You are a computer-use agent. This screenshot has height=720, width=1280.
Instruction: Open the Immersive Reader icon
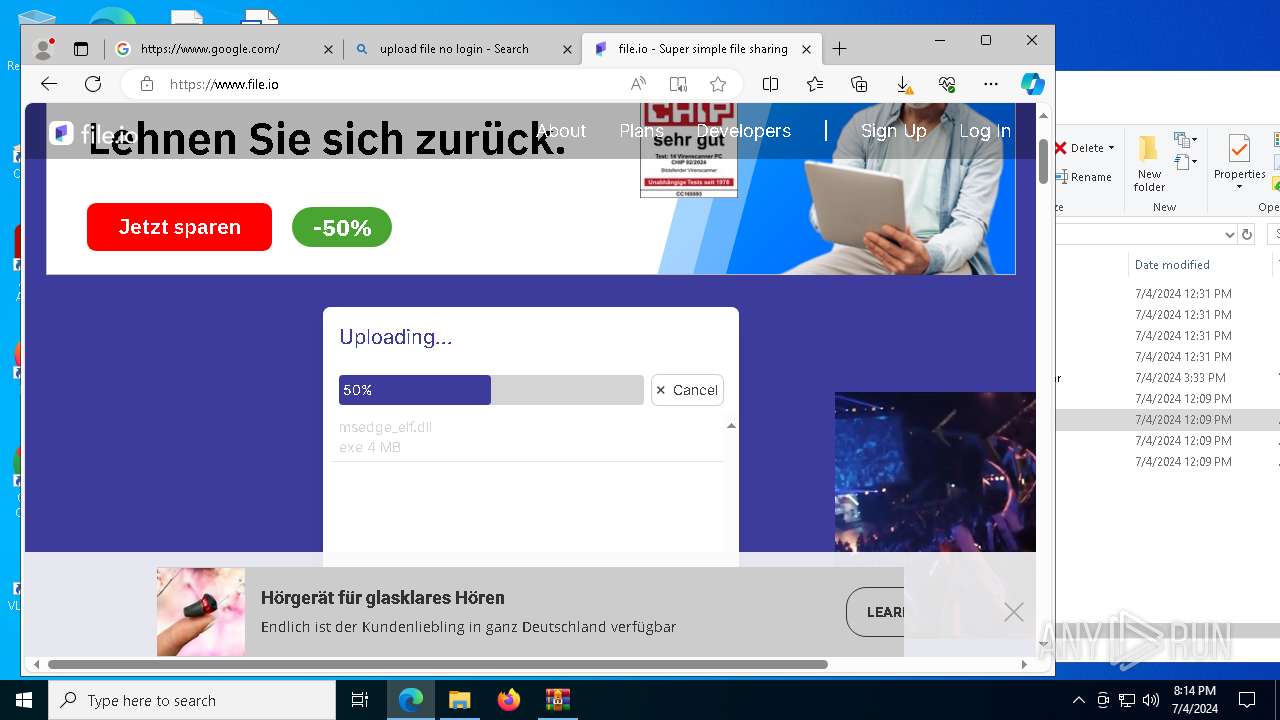[x=678, y=84]
